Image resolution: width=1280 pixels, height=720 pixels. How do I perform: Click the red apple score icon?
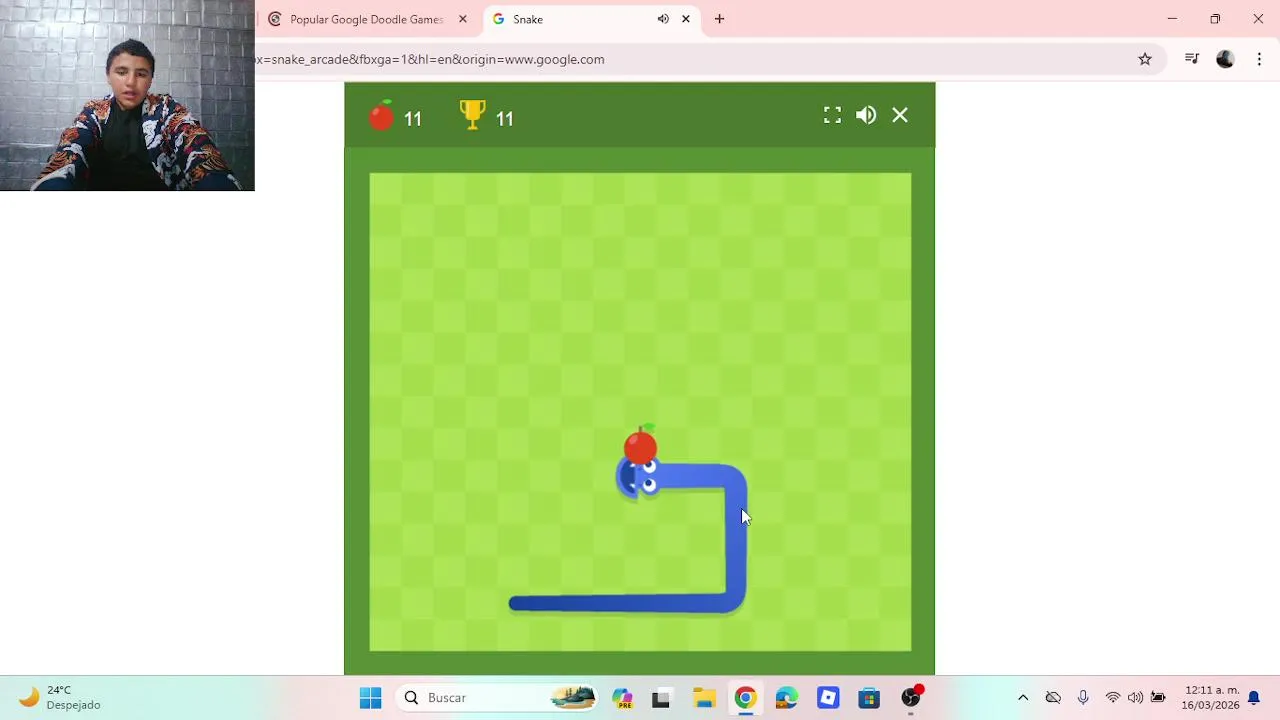tap(381, 116)
